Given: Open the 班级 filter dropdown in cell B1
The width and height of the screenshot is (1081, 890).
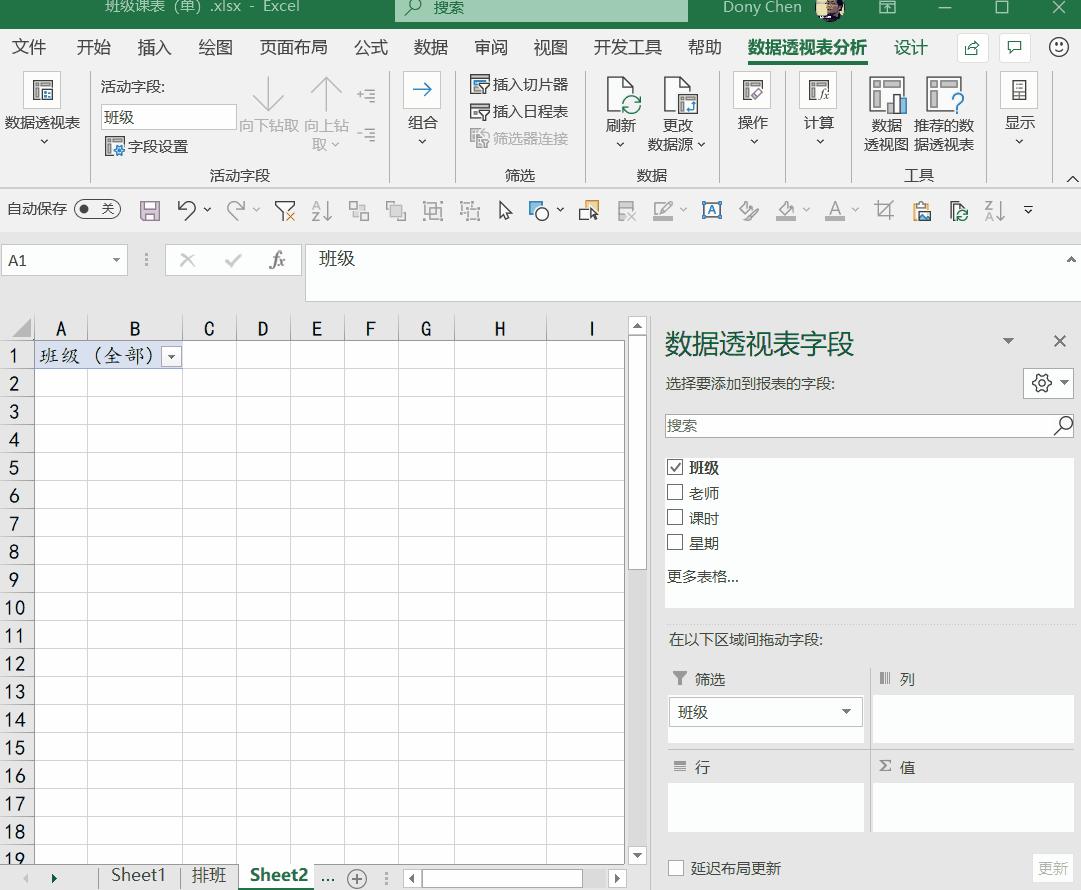Looking at the screenshot, I should [x=172, y=357].
